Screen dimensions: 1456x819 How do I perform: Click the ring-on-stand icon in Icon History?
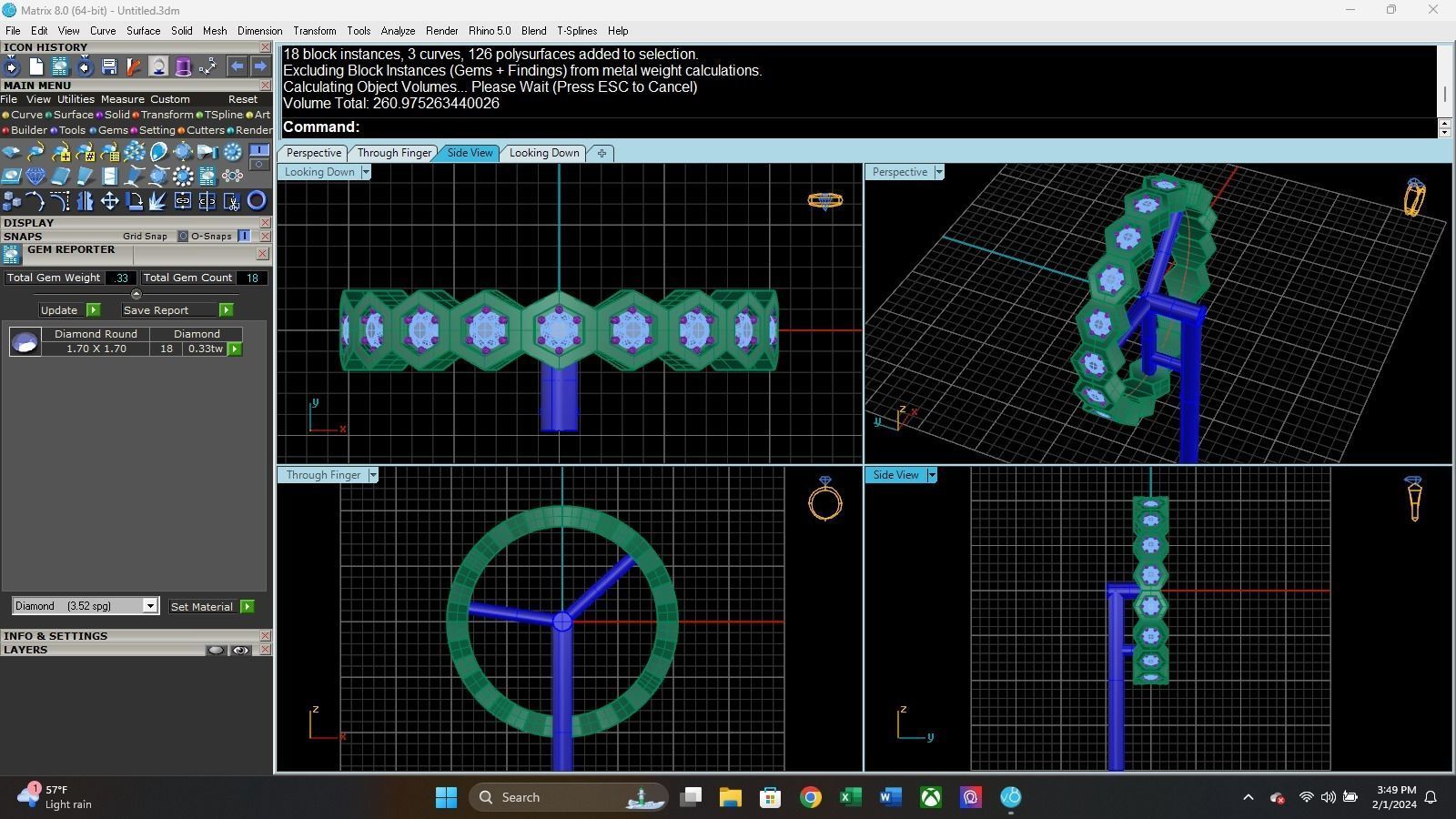(x=158, y=66)
